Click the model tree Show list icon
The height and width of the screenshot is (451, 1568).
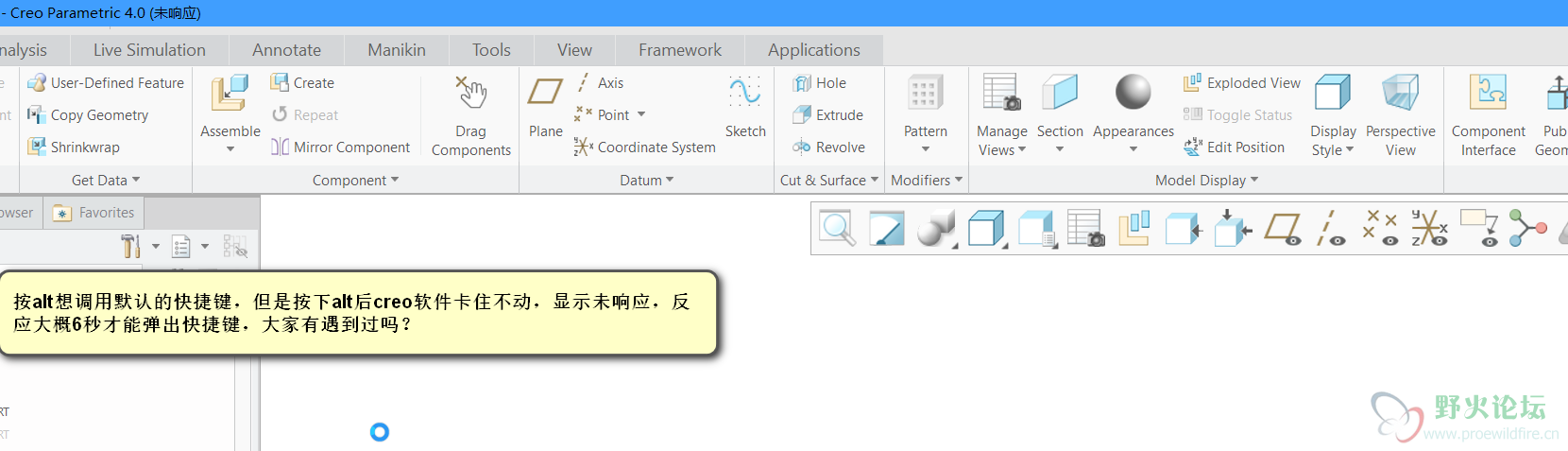tap(180, 247)
